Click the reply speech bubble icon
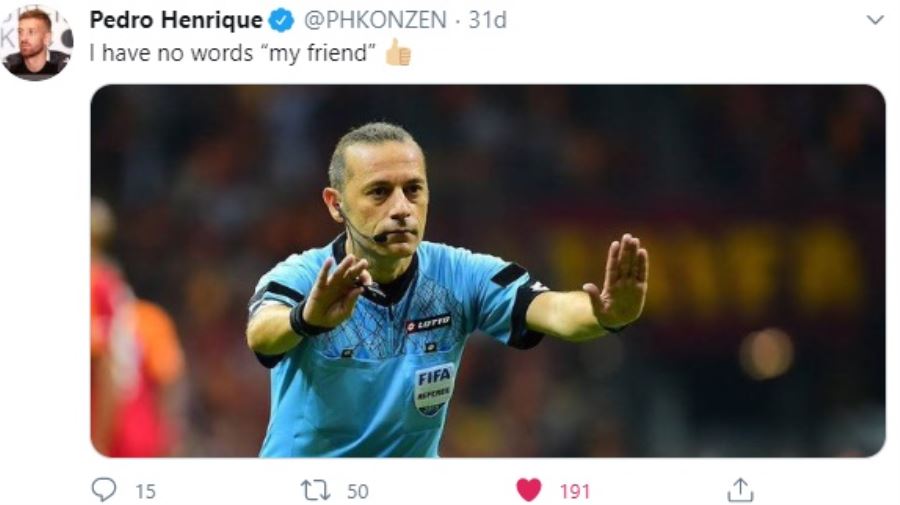The width and height of the screenshot is (900, 505). 104,490
